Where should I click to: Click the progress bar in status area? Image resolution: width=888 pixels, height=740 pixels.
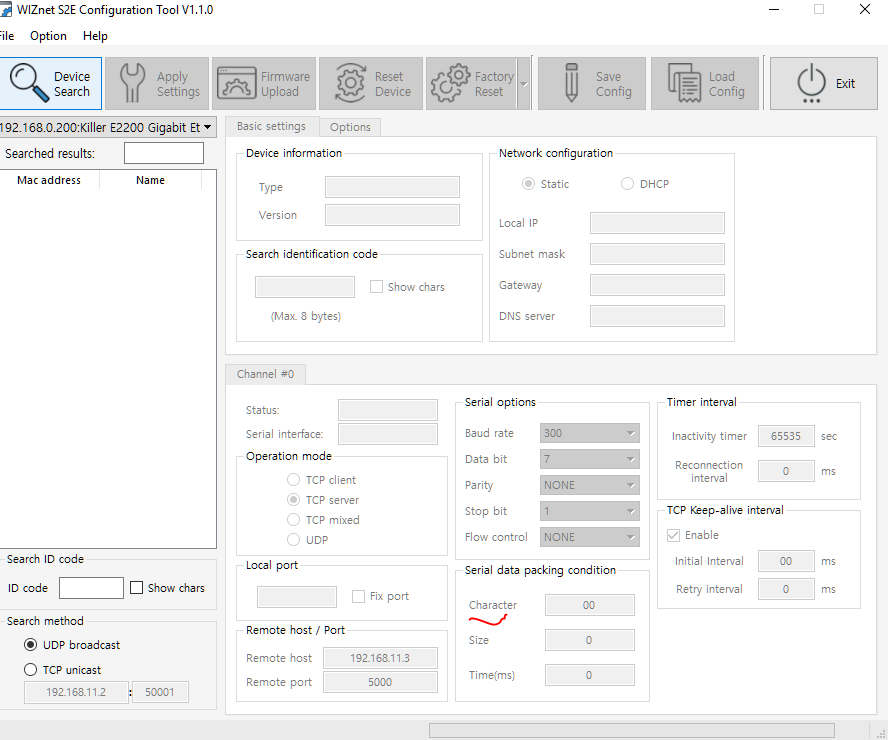click(631, 730)
